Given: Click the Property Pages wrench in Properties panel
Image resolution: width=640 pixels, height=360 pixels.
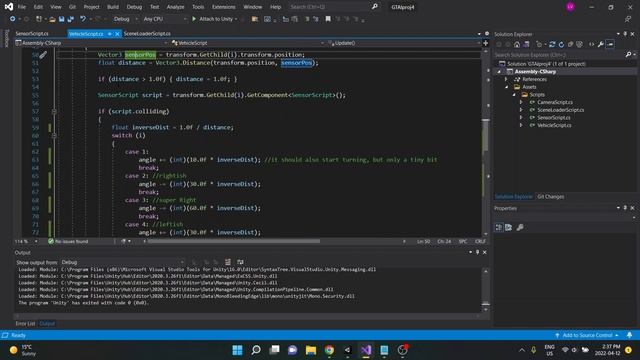Looking at the screenshot, I should (x=520, y=227).
